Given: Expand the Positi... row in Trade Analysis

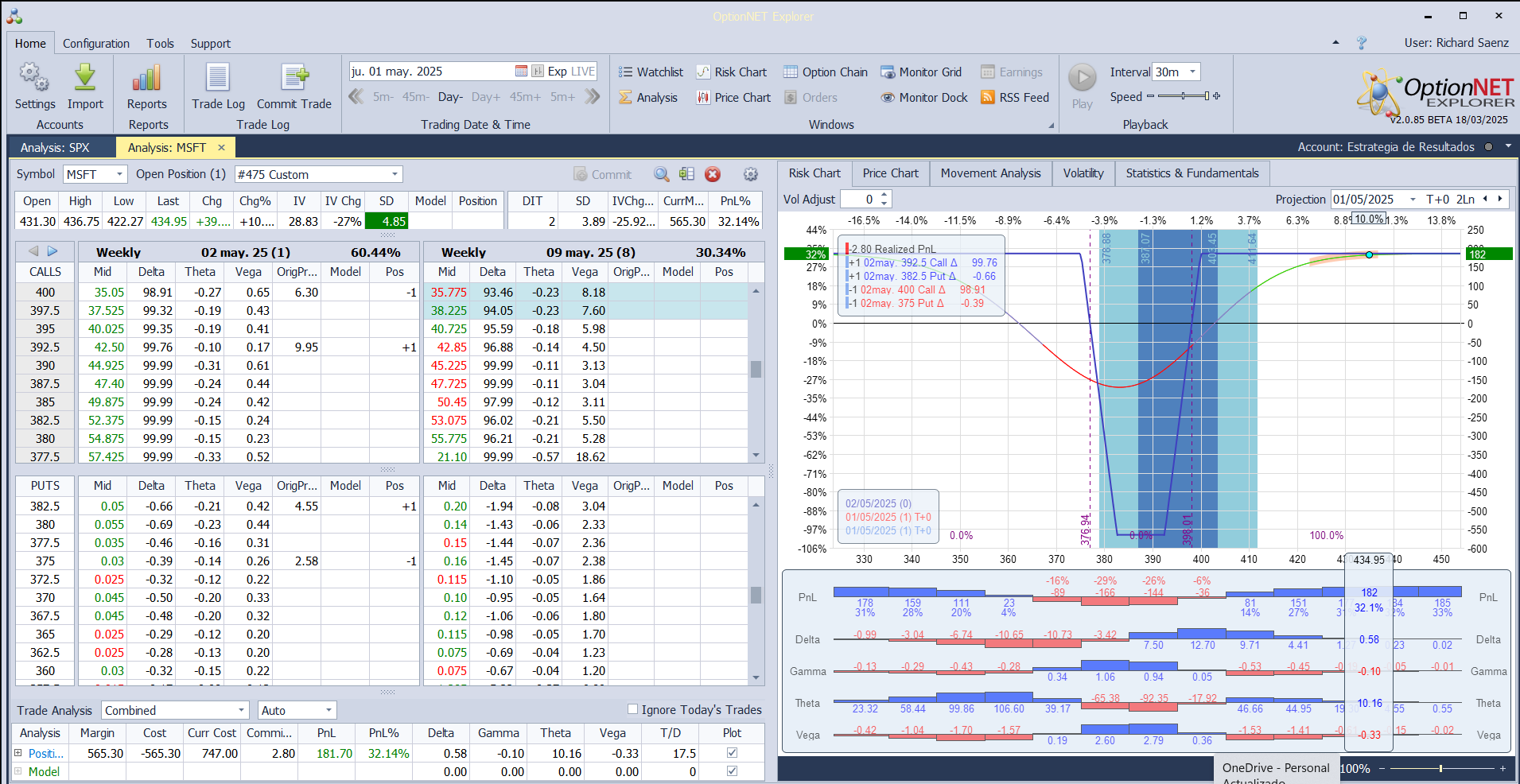Looking at the screenshot, I should (x=18, y=752).
